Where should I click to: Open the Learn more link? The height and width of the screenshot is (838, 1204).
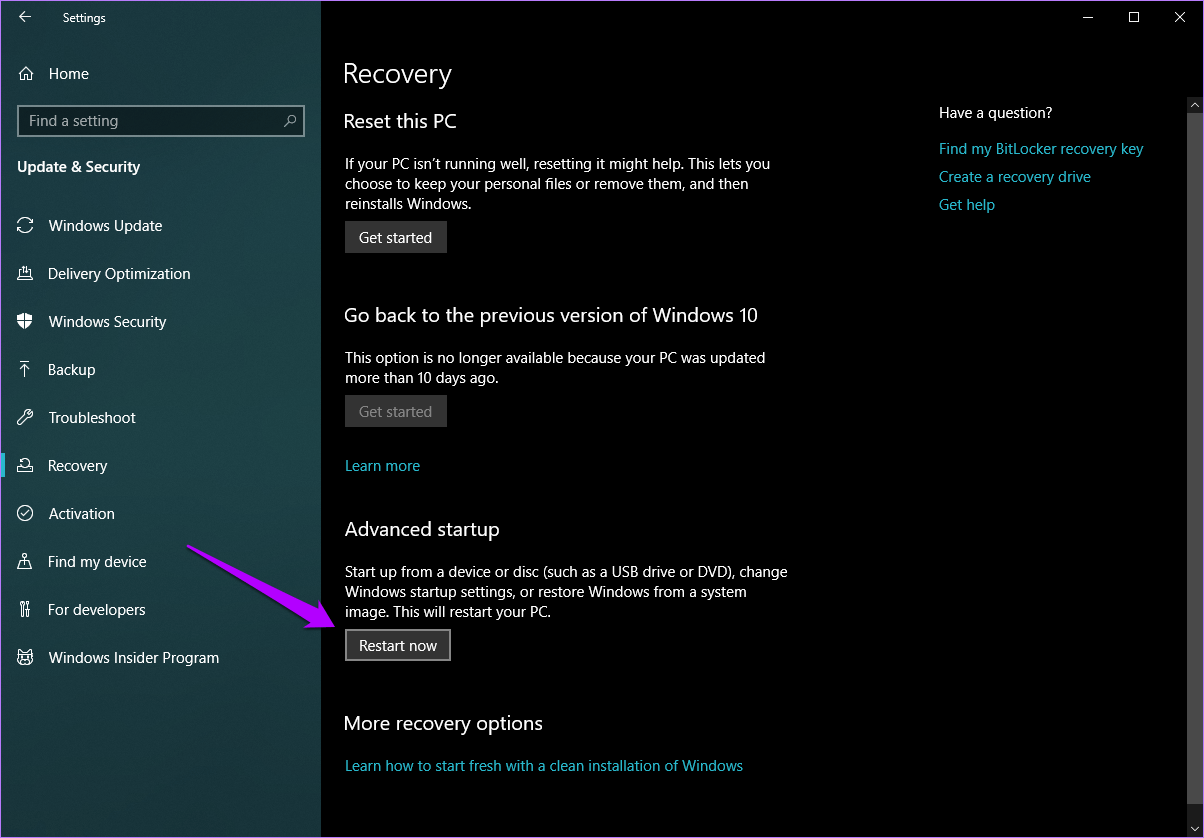click(382, 466)
